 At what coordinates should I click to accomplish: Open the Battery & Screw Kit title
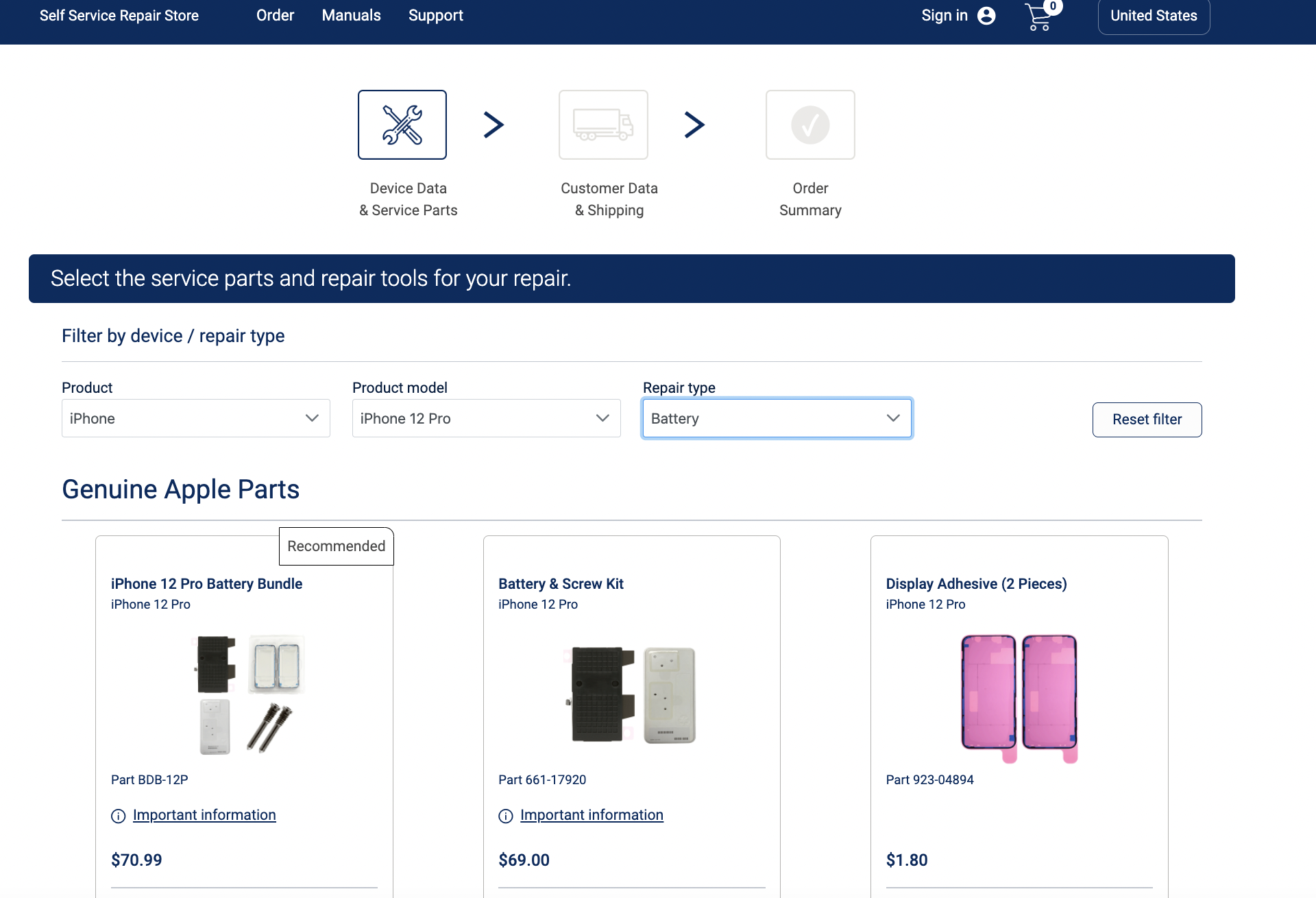(561, 584)
